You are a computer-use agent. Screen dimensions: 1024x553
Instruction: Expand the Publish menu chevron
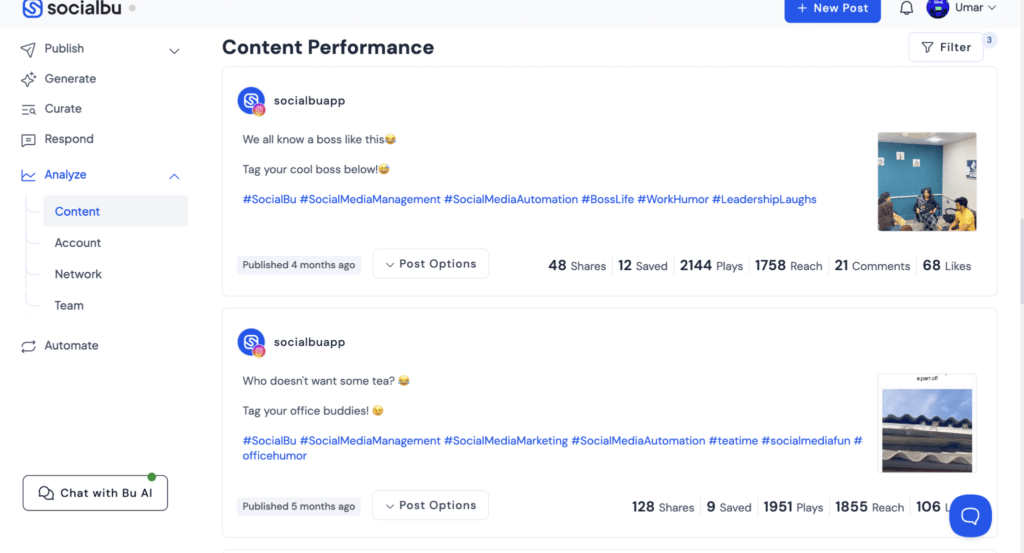(174, 50)
